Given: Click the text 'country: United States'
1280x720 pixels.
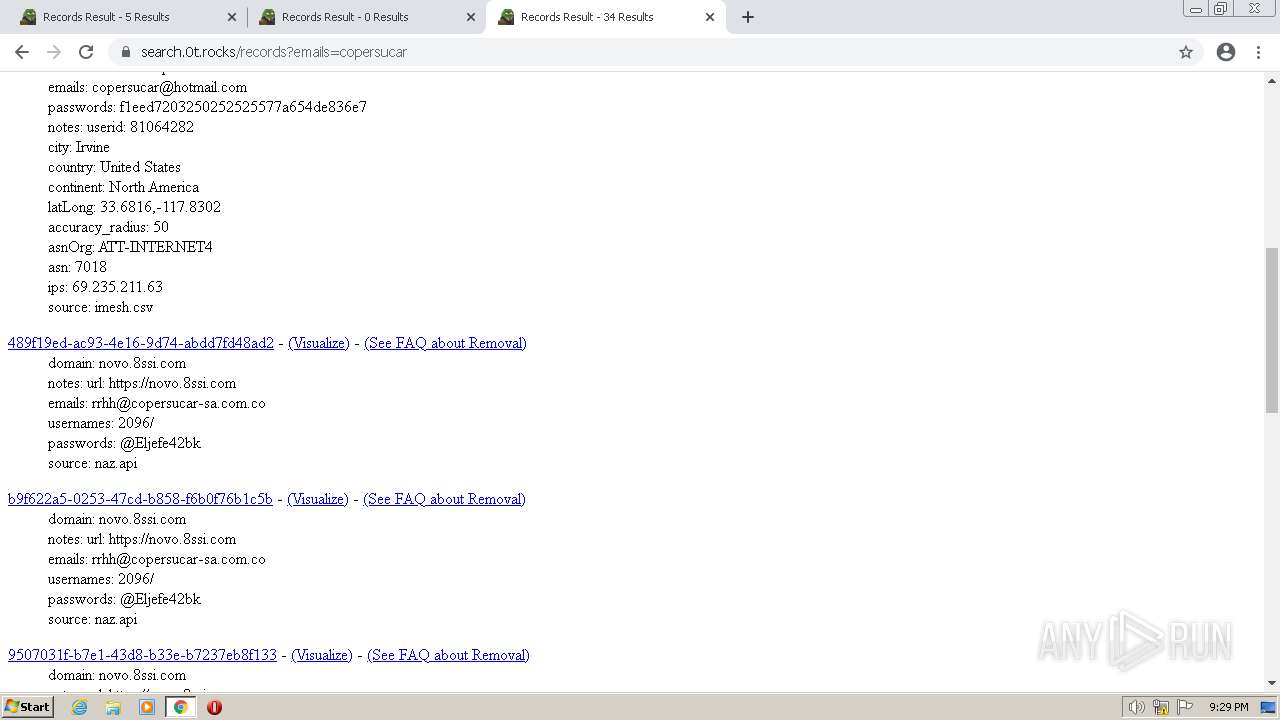Looking at the screenshot, I should [115, 167].
